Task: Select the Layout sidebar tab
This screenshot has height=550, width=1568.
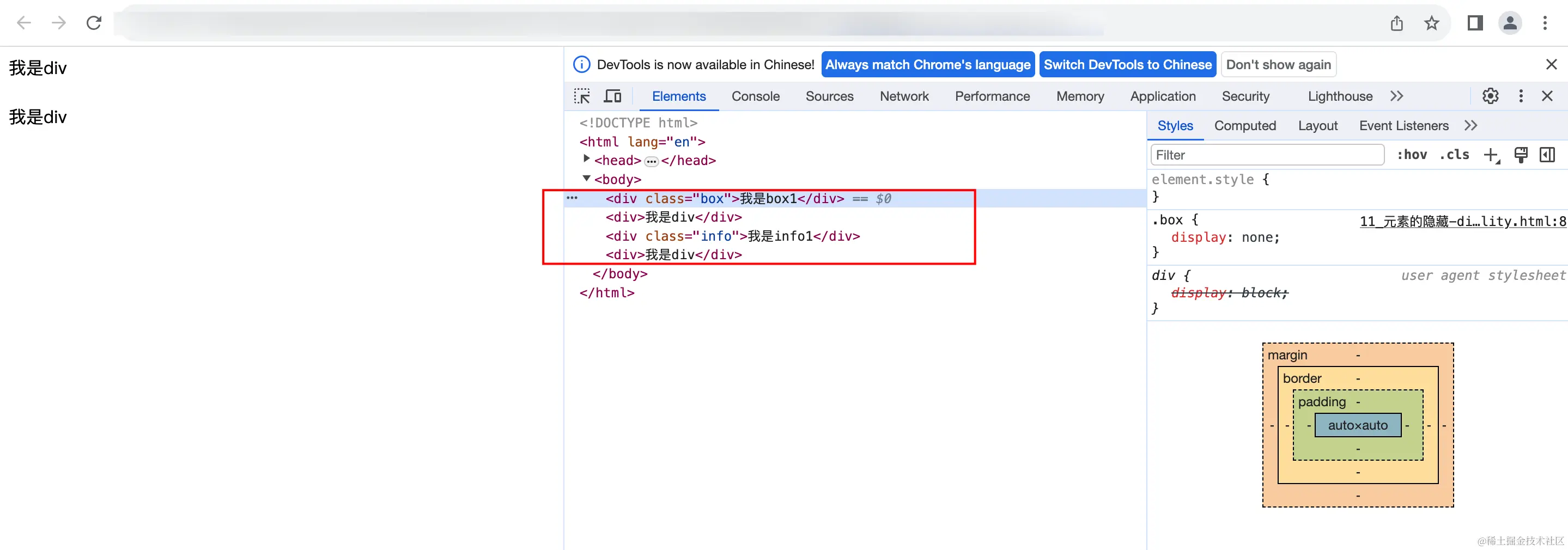Action: click(x=1318, y=125)
